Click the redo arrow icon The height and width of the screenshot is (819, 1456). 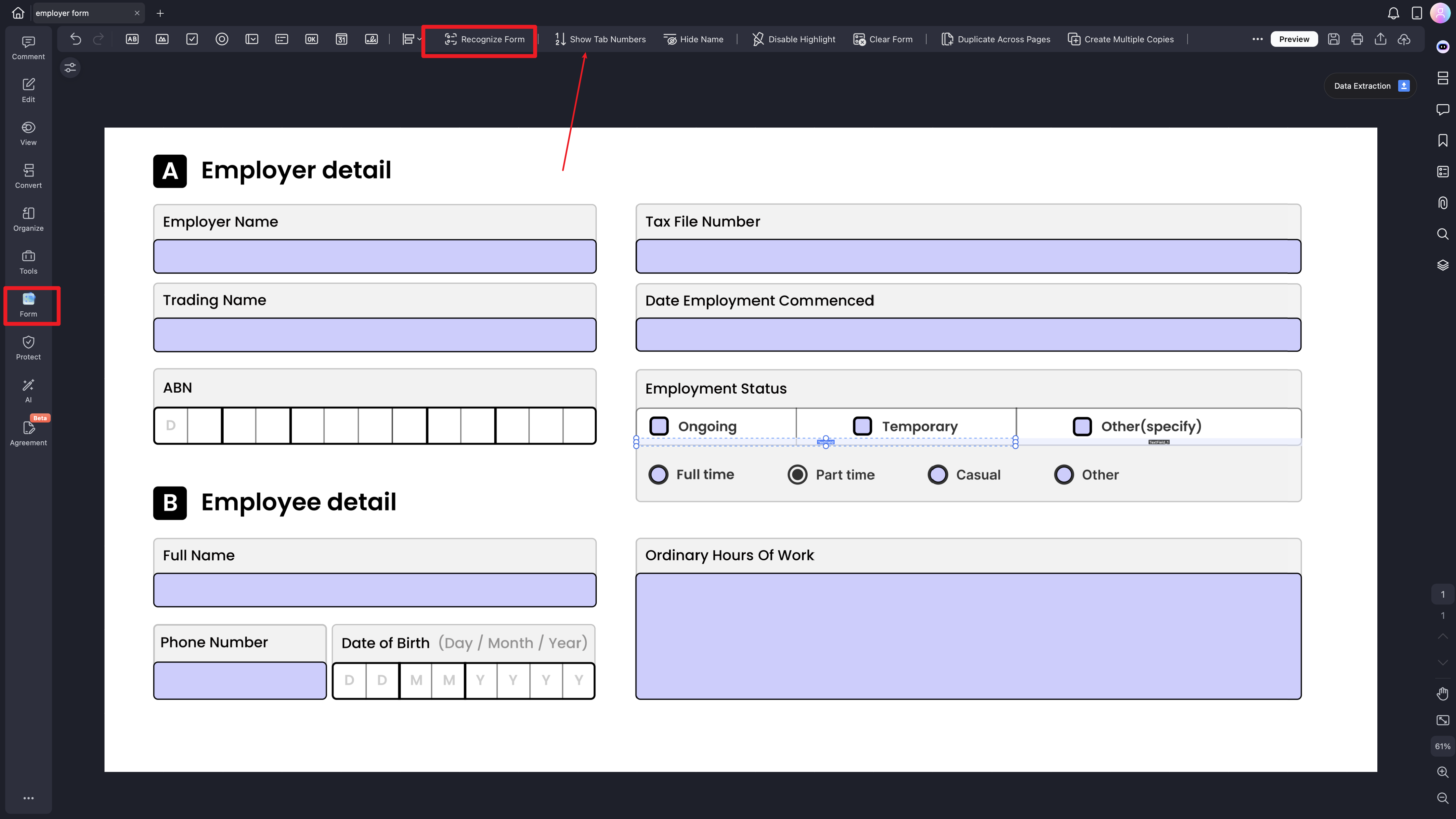98,39
